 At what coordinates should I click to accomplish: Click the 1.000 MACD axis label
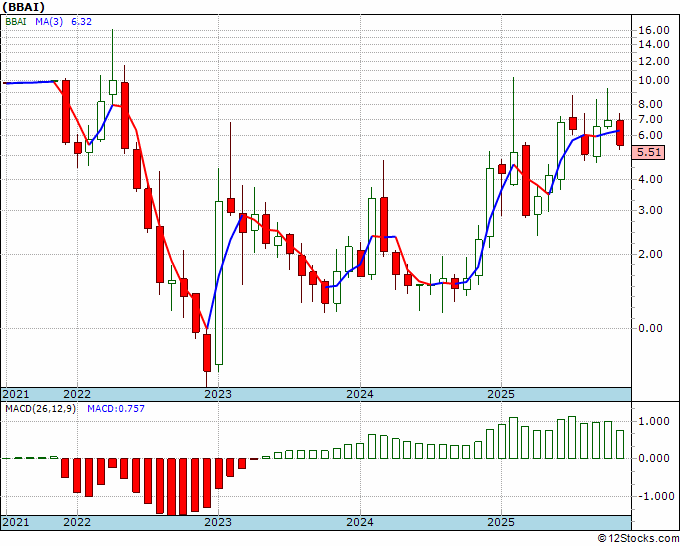click(656, 422)
